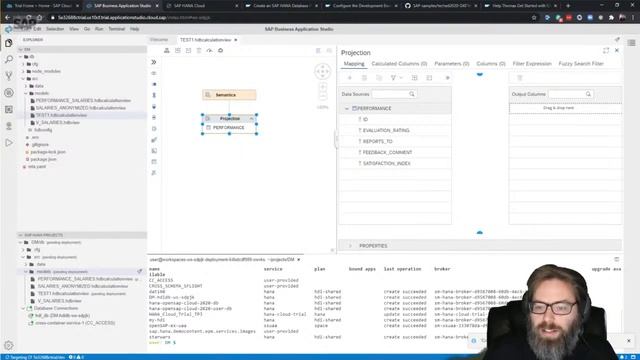Switch to the Fuzzy Search Filter tab
The width and height of the screenshot is (640, 360).
pyautogui.click(x=581, y=64)
